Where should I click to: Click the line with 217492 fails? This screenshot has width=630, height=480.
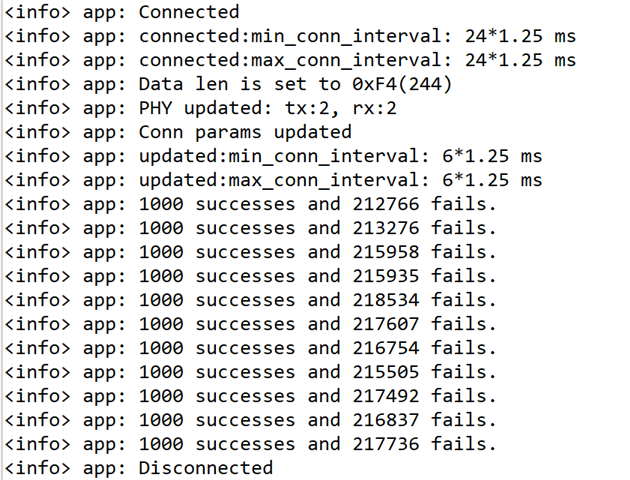point(251,396)
